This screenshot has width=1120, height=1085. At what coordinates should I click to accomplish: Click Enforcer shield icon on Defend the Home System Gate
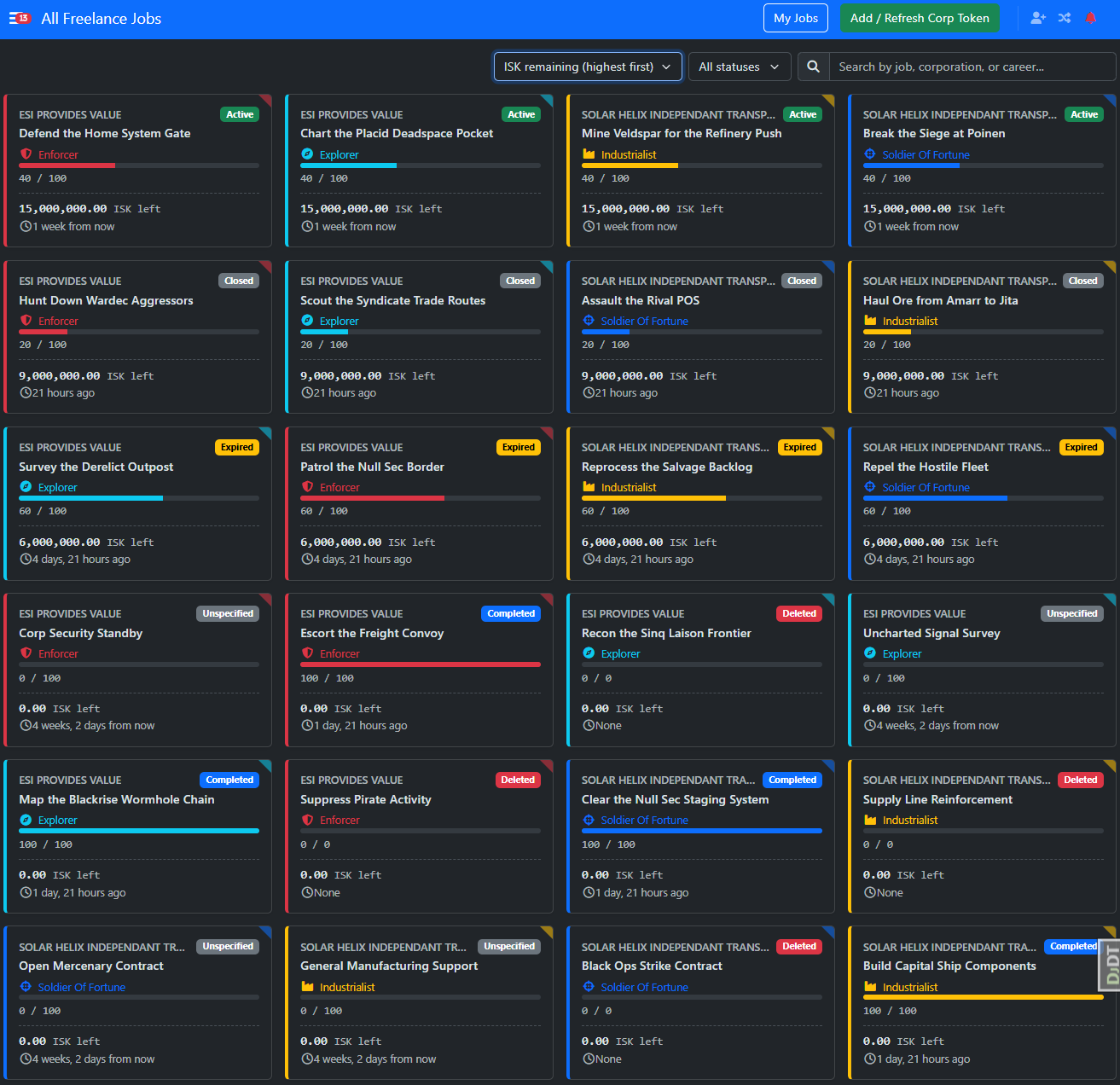[26, 154]
